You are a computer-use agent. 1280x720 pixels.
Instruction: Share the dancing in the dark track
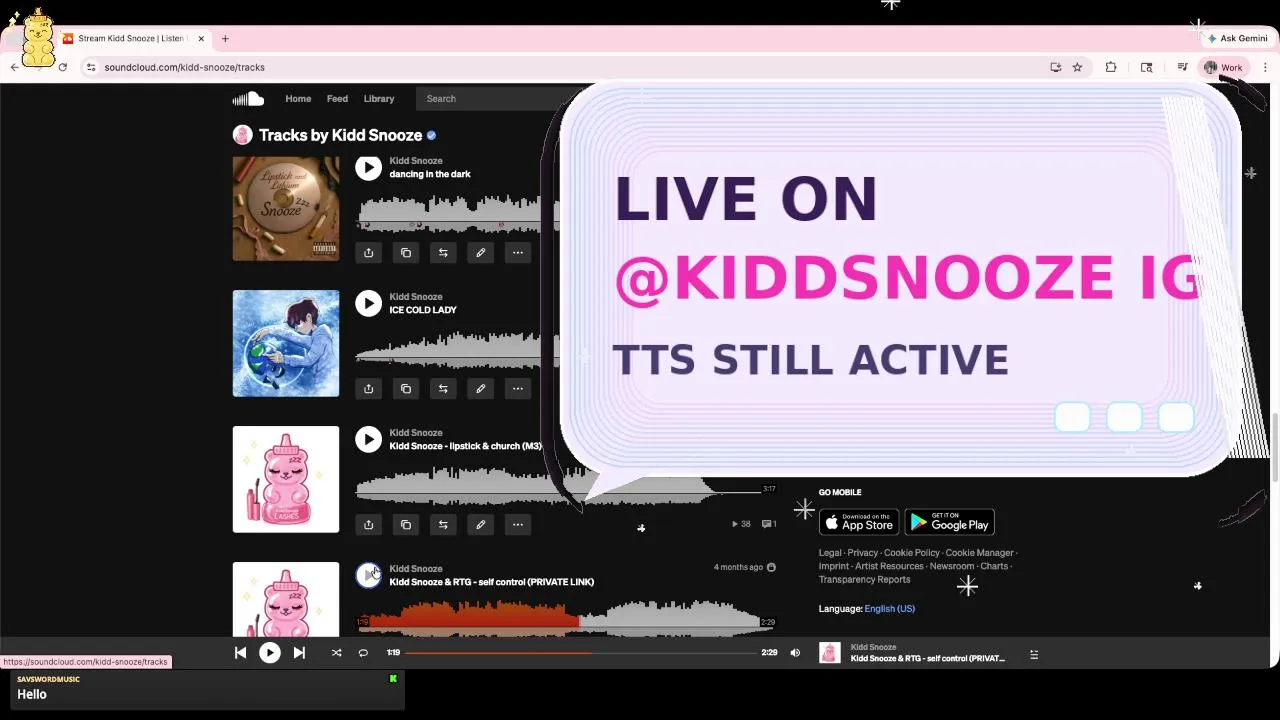(368, 253)
